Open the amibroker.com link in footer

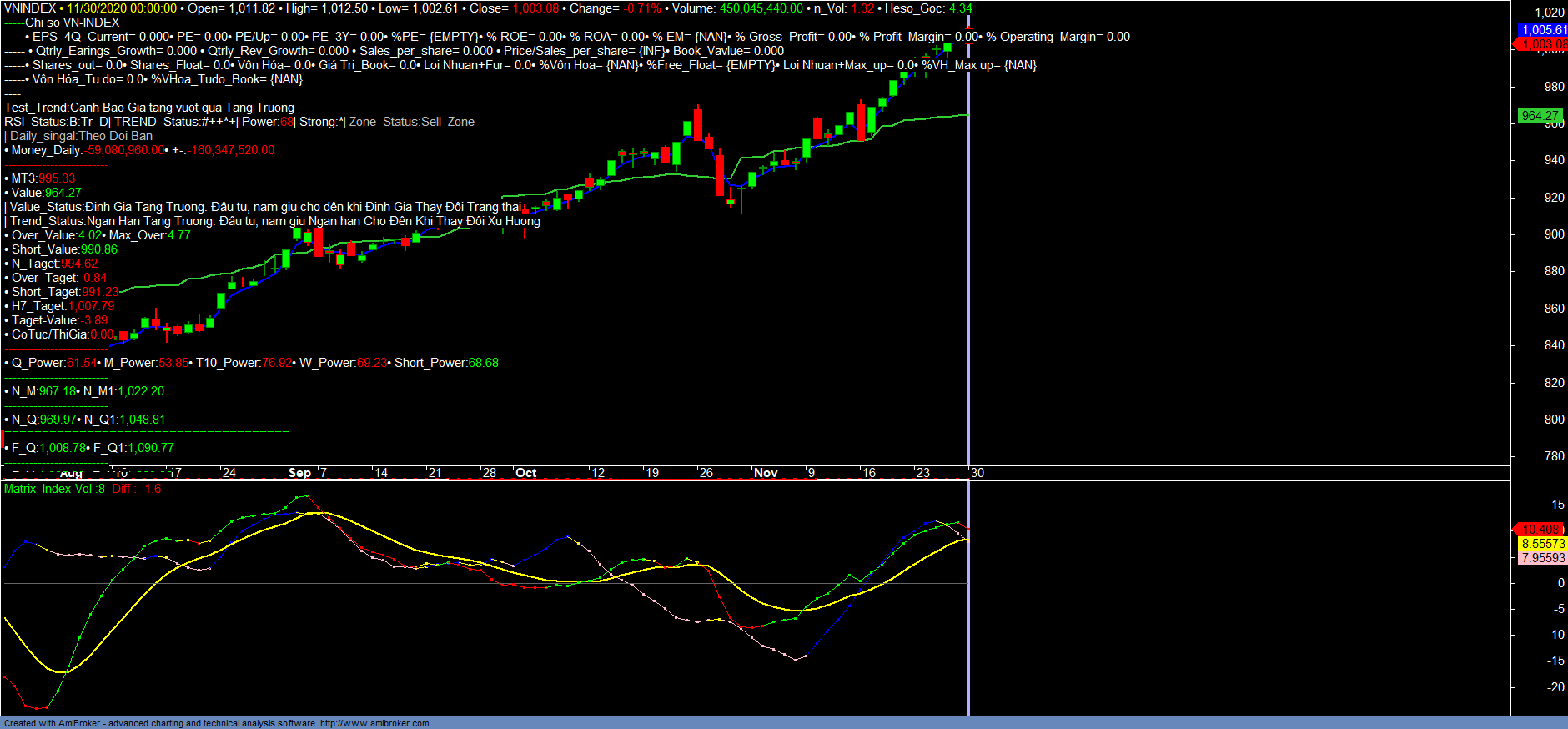click(x=374, y=724)
